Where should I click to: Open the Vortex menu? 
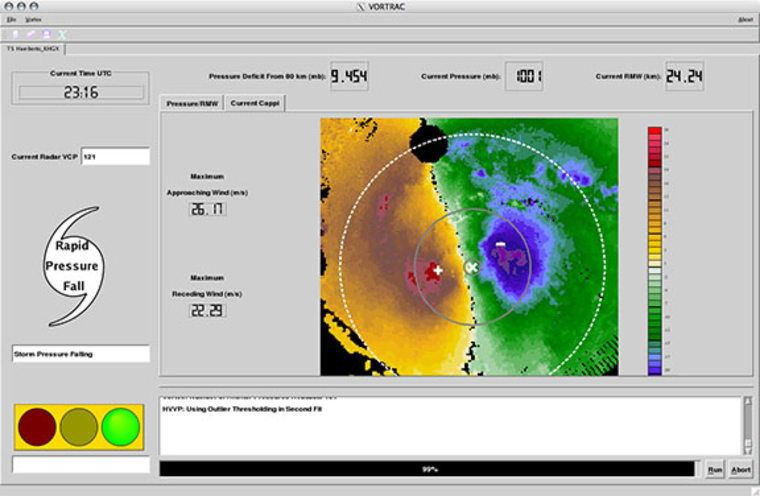pos(33,20)
